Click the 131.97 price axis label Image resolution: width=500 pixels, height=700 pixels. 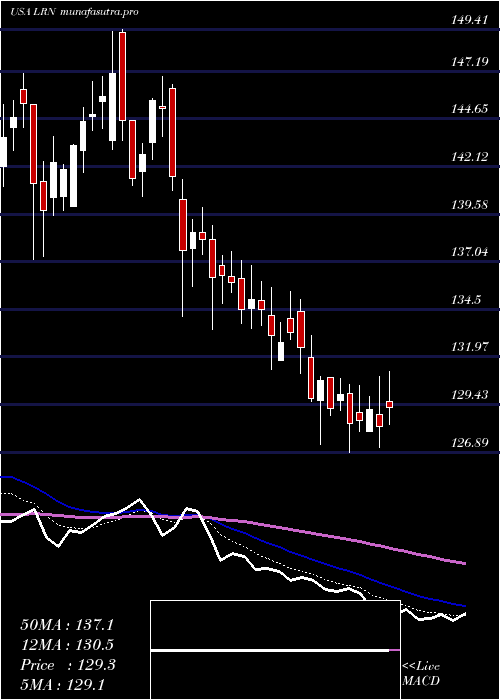click(470, 347)
